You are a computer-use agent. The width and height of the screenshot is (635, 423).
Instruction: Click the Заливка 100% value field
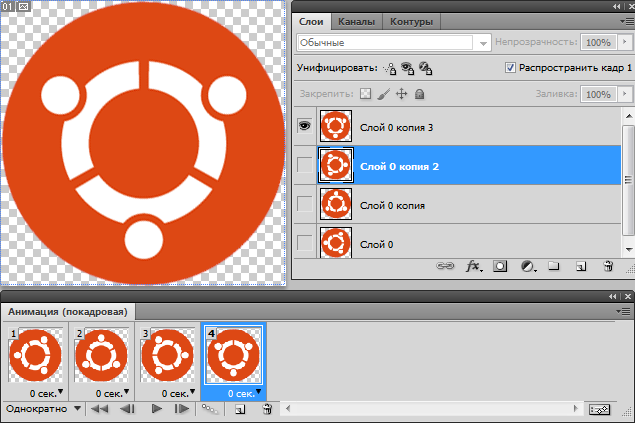[x=599, y=94]
